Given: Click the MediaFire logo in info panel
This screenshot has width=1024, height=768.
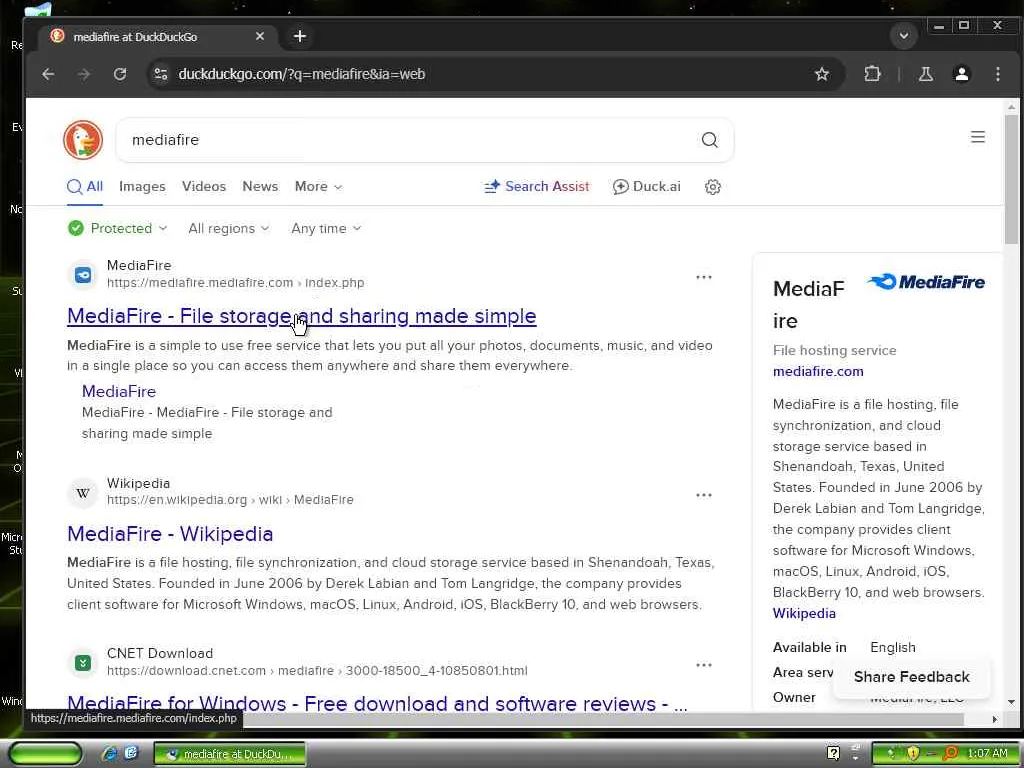Looking at the screenshot, I should pos(925,282).
